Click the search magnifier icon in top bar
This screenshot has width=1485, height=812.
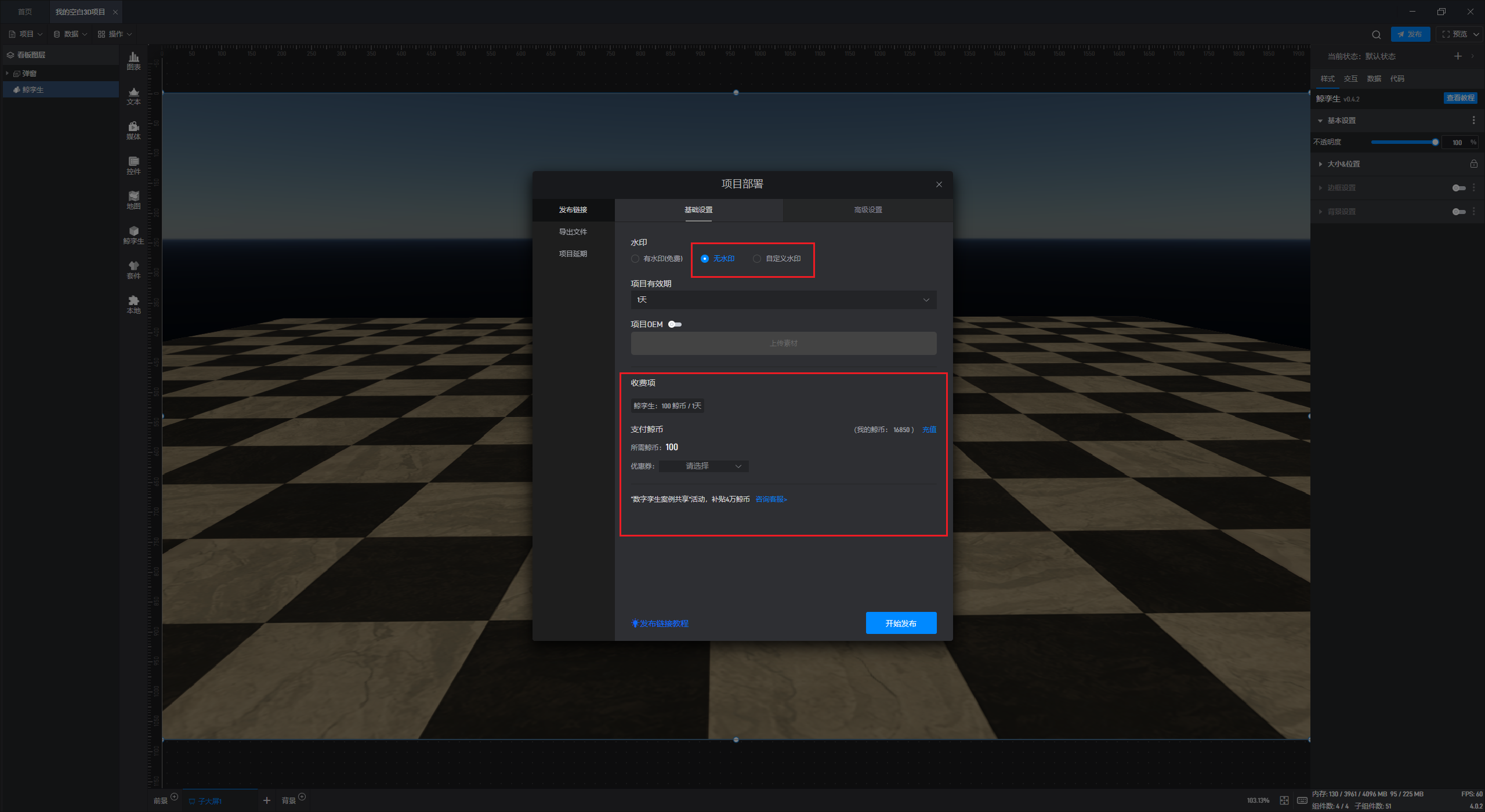click(1376, 34)
